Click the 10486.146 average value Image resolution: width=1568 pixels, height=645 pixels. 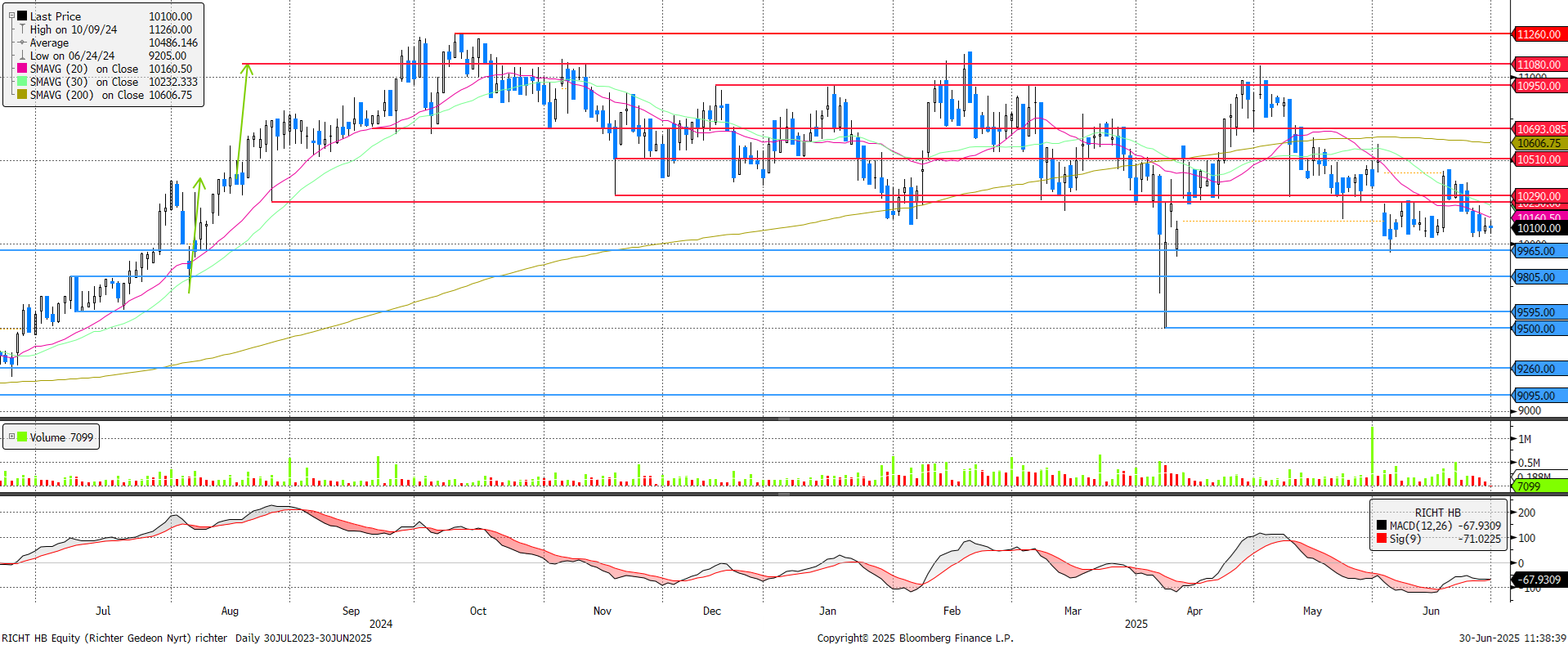coord(173,43)
